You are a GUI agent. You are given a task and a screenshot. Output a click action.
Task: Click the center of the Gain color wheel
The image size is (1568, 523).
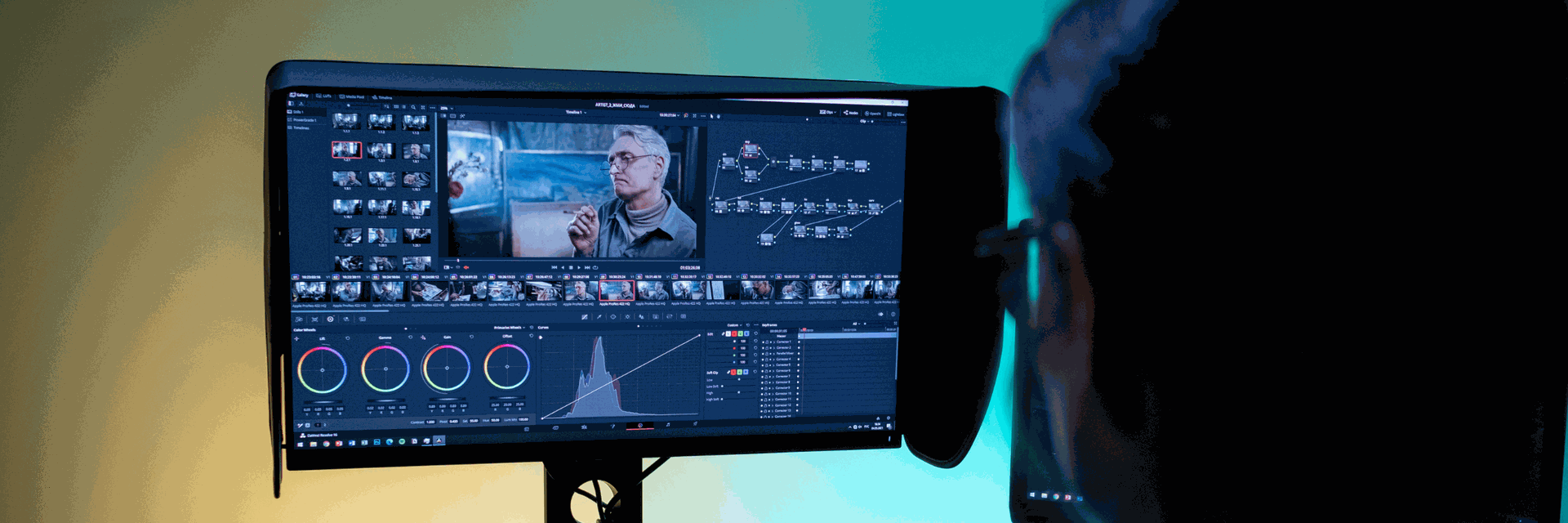click(446, 368)
